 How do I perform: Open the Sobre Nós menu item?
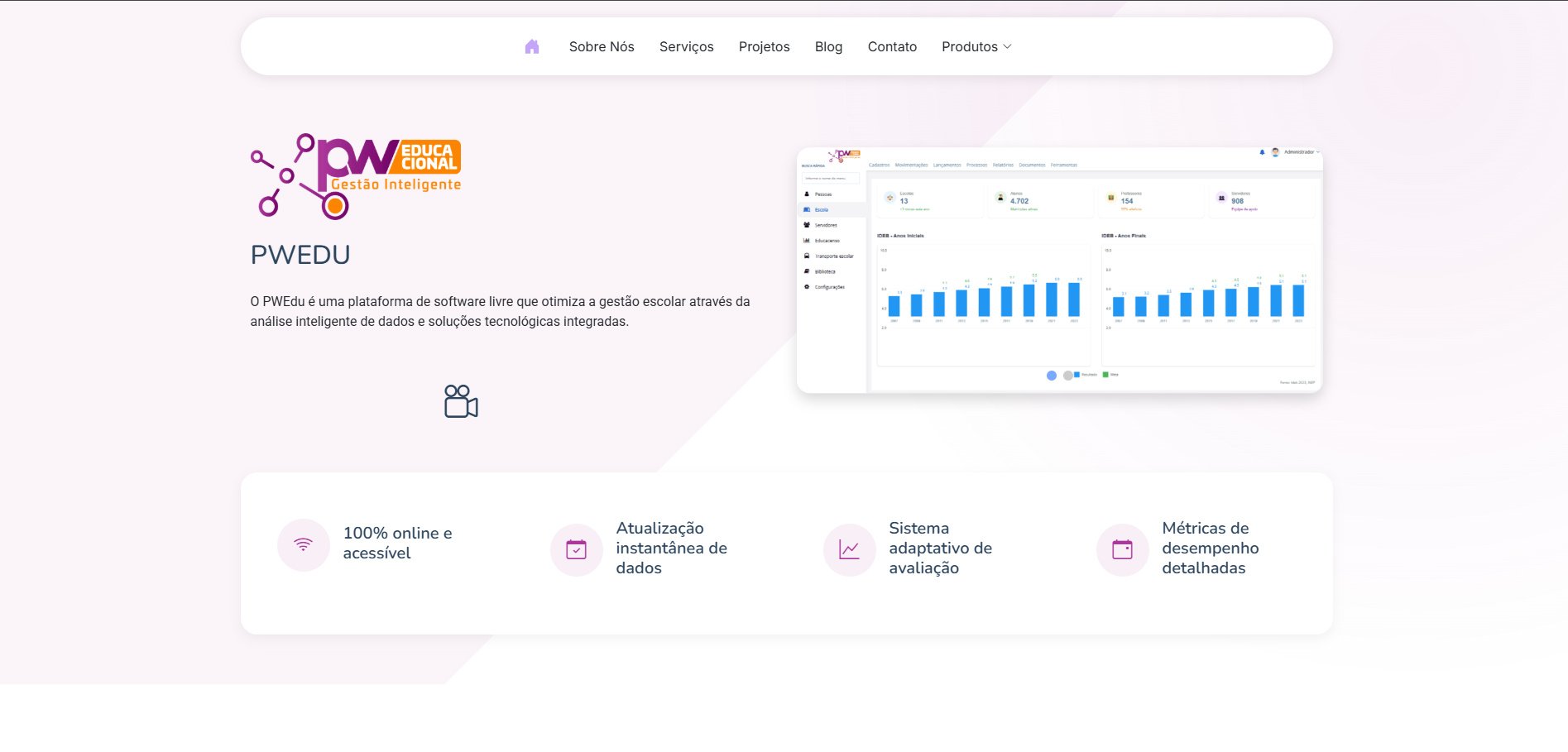(x=602, y=47)
